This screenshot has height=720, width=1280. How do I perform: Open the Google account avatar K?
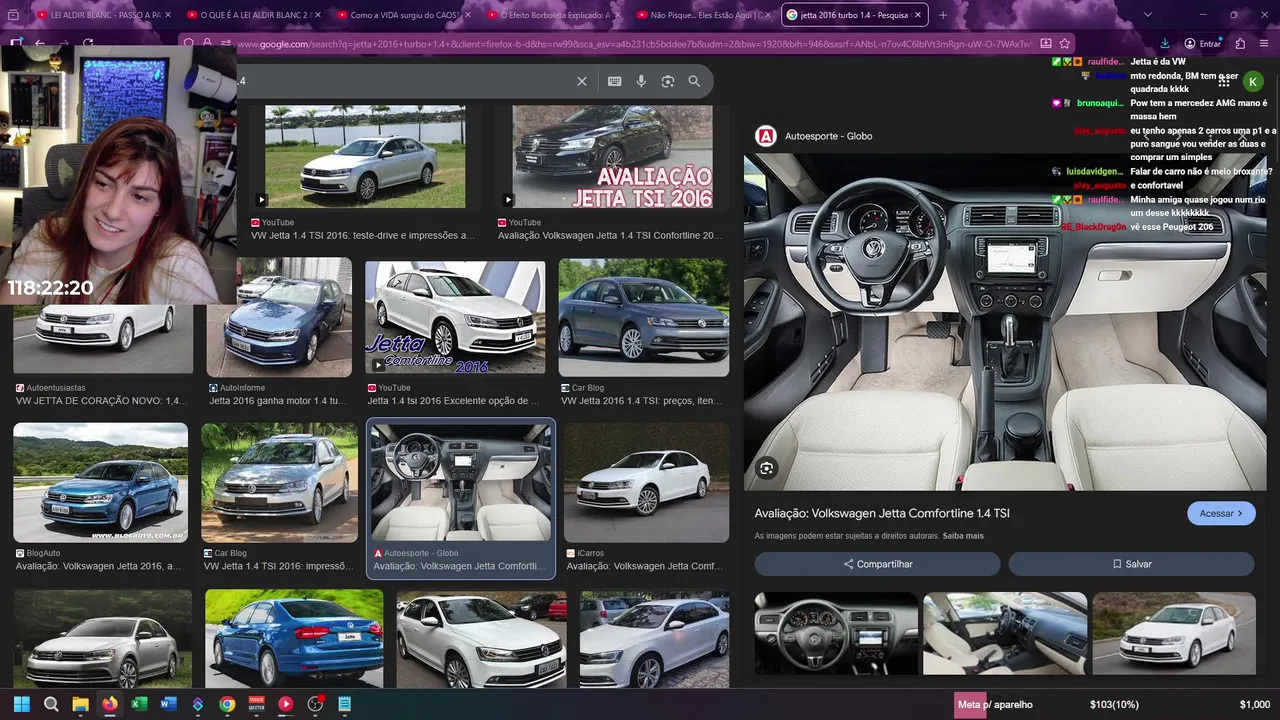click(1253, 81)
